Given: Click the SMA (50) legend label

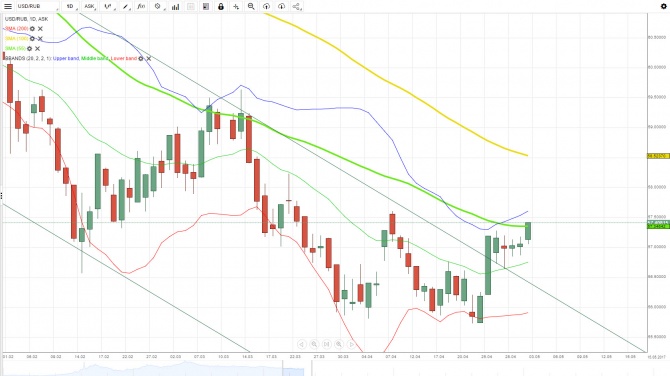Looking at the screenshot, I should [15, 48].
